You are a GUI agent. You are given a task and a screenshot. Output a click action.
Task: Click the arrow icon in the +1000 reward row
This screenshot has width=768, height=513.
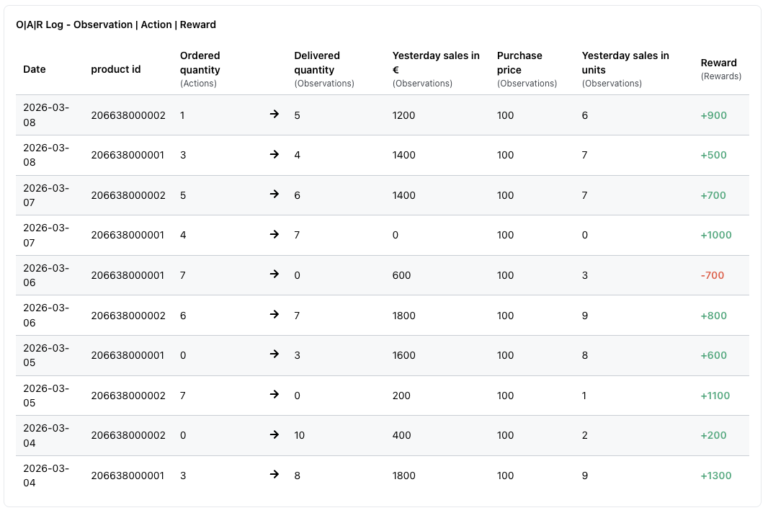(x=274, y=235)
